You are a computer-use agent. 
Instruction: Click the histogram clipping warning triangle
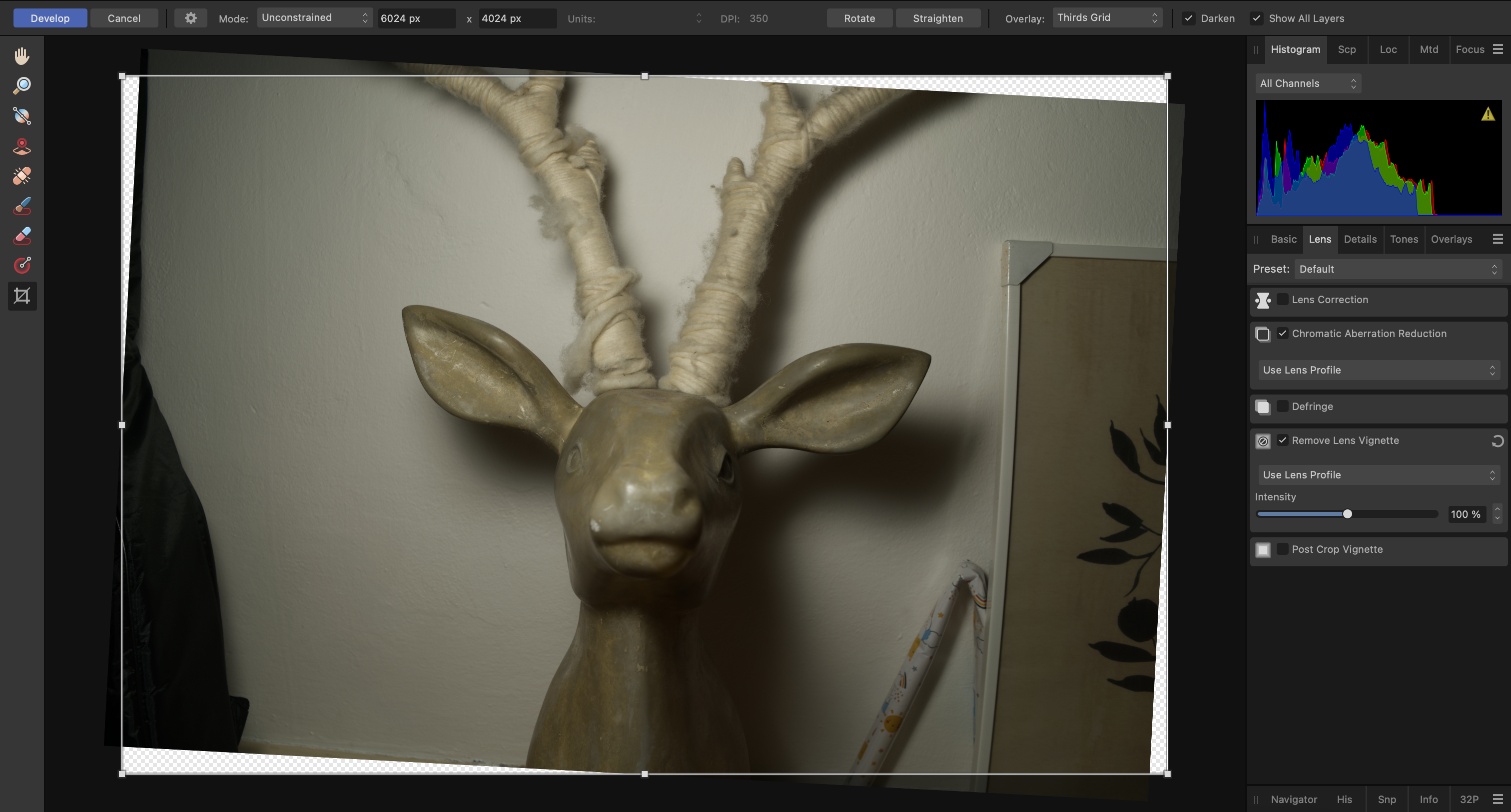click(1488, 114)
